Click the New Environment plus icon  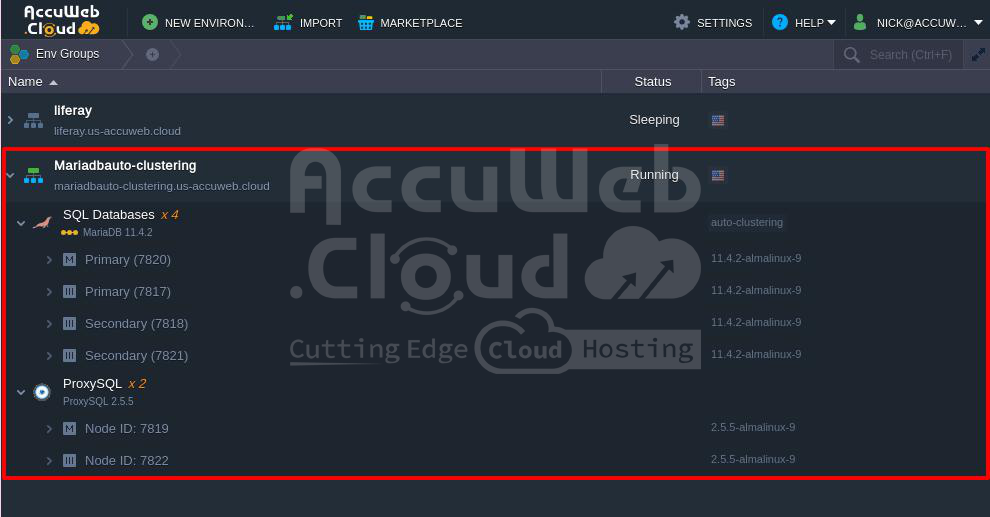click(150, 22)
